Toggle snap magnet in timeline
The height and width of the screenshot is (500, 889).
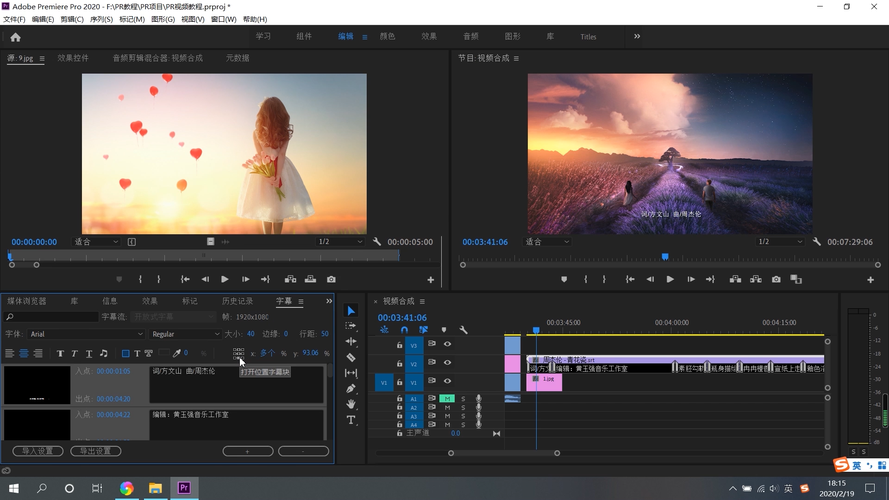404,330
